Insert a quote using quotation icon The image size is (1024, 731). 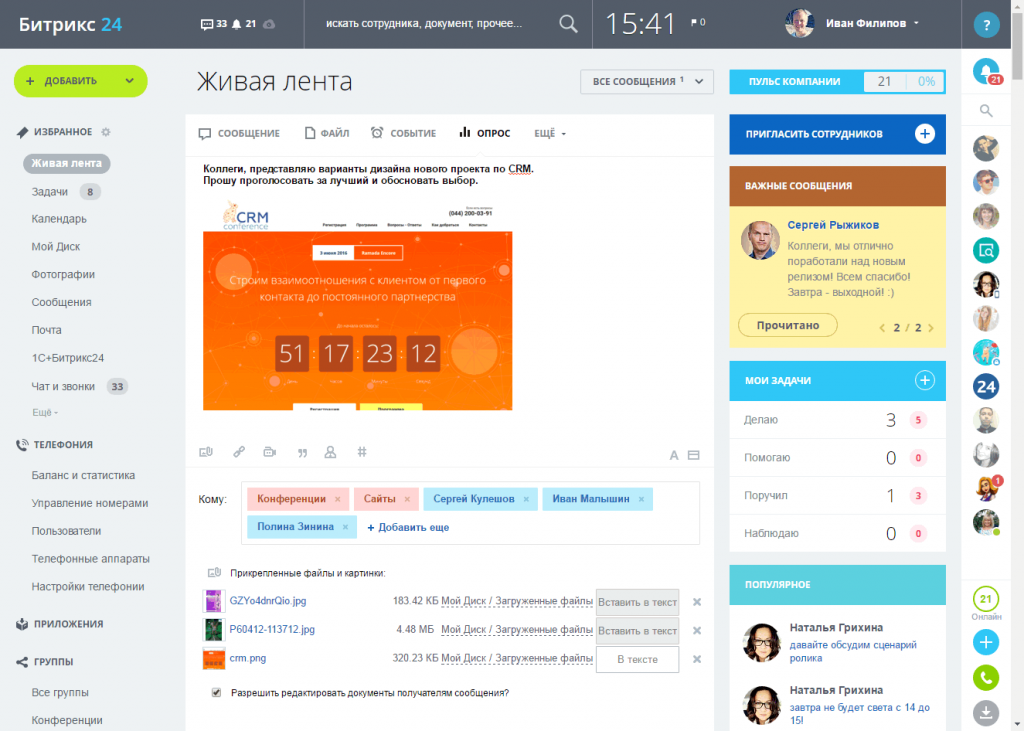pyautogui.click(x=302, y=453)
